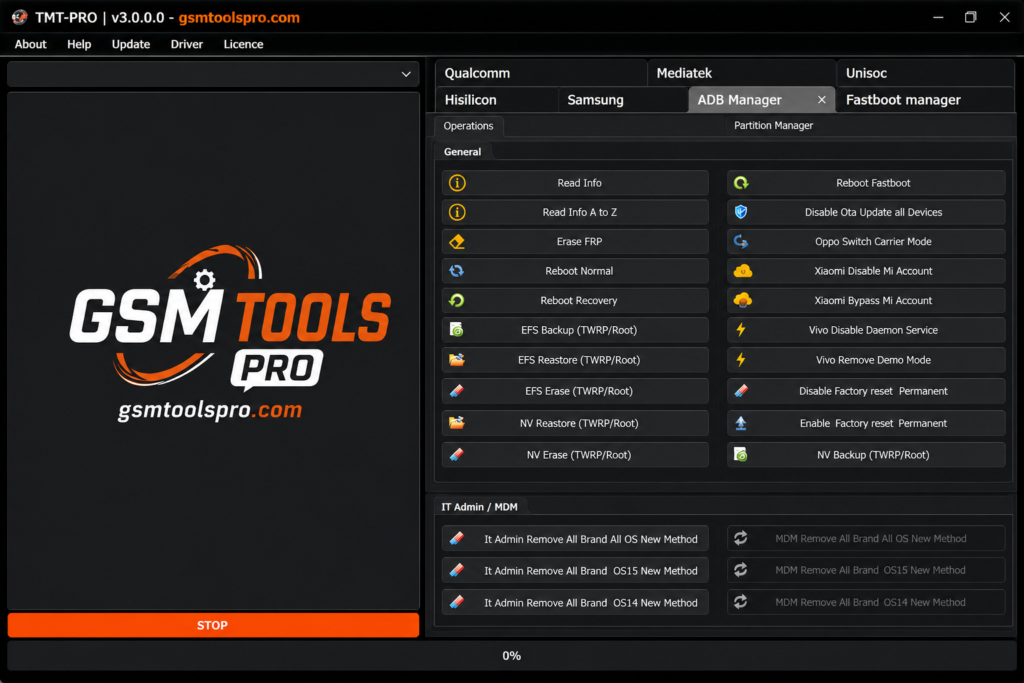This screenshot has width=1024, height=683.
Task: Click the lightning icon beside Vivo Remove Demo Mode
Action: (741, 360)
